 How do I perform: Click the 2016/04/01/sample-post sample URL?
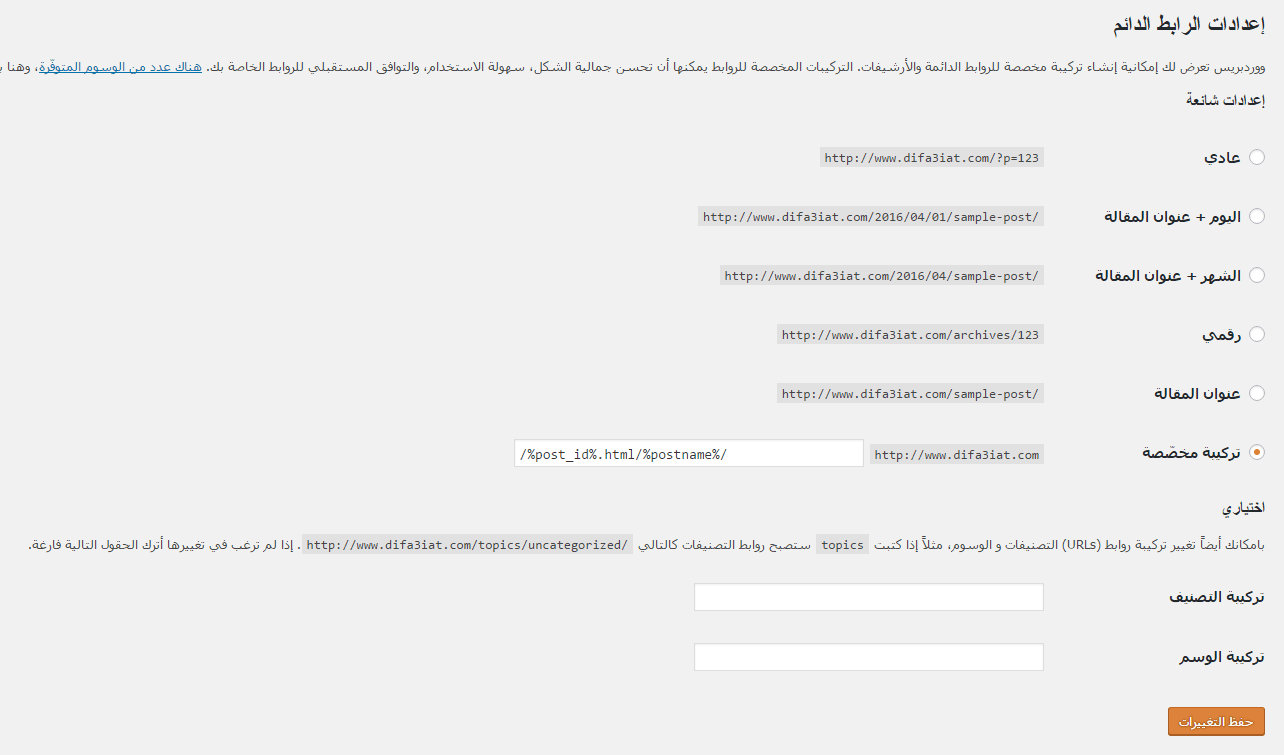pos(871,216)
